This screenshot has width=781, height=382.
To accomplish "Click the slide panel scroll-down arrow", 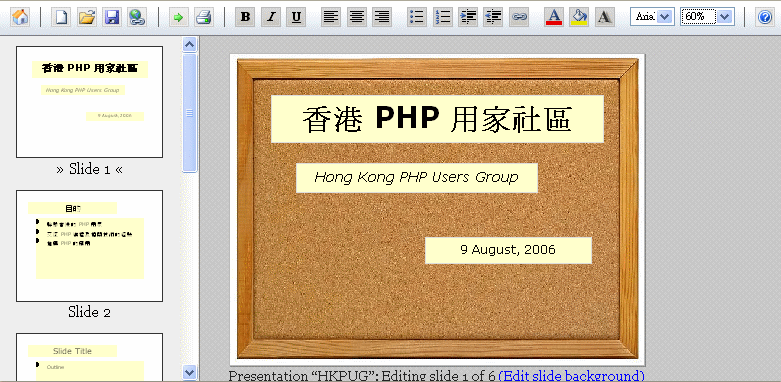I will coord(190,372).
